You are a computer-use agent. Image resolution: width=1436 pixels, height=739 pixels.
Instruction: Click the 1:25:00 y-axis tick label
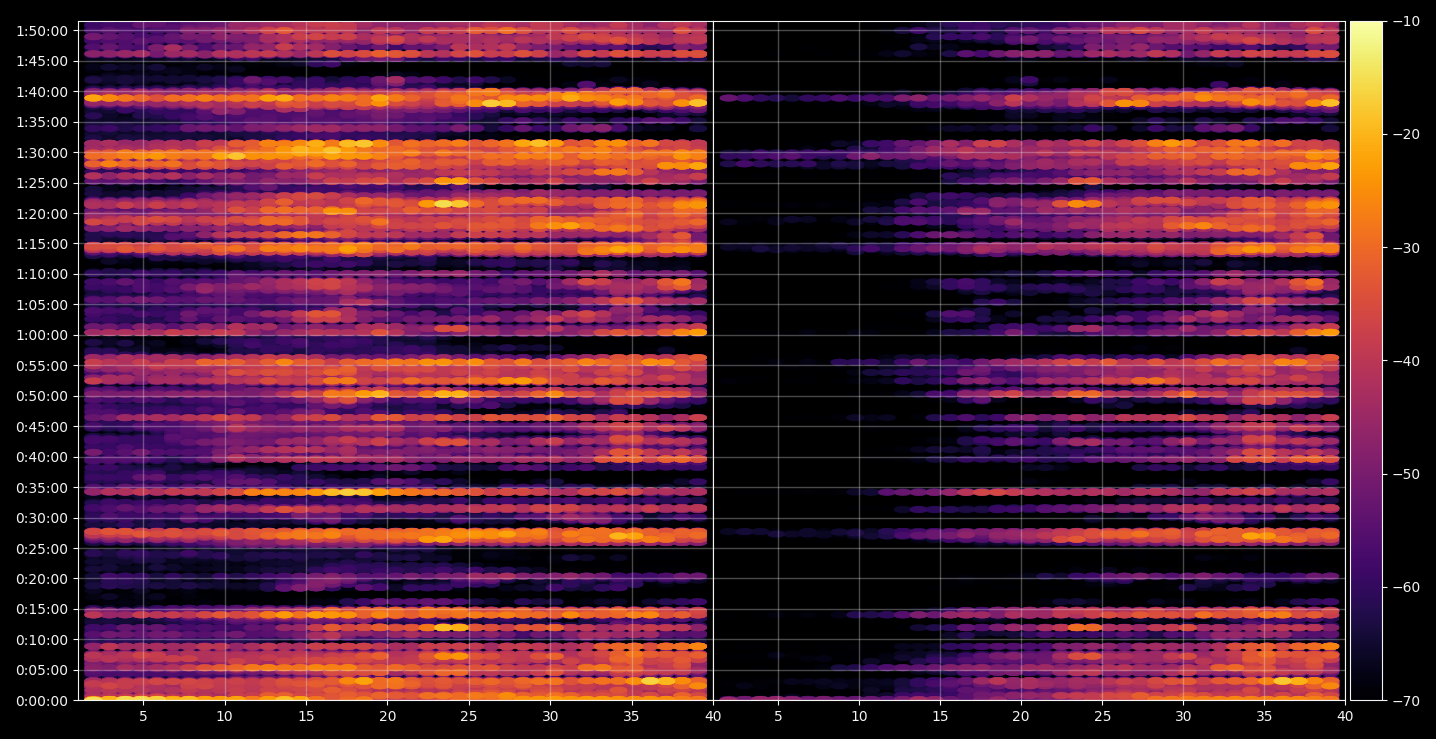point(42,183)
